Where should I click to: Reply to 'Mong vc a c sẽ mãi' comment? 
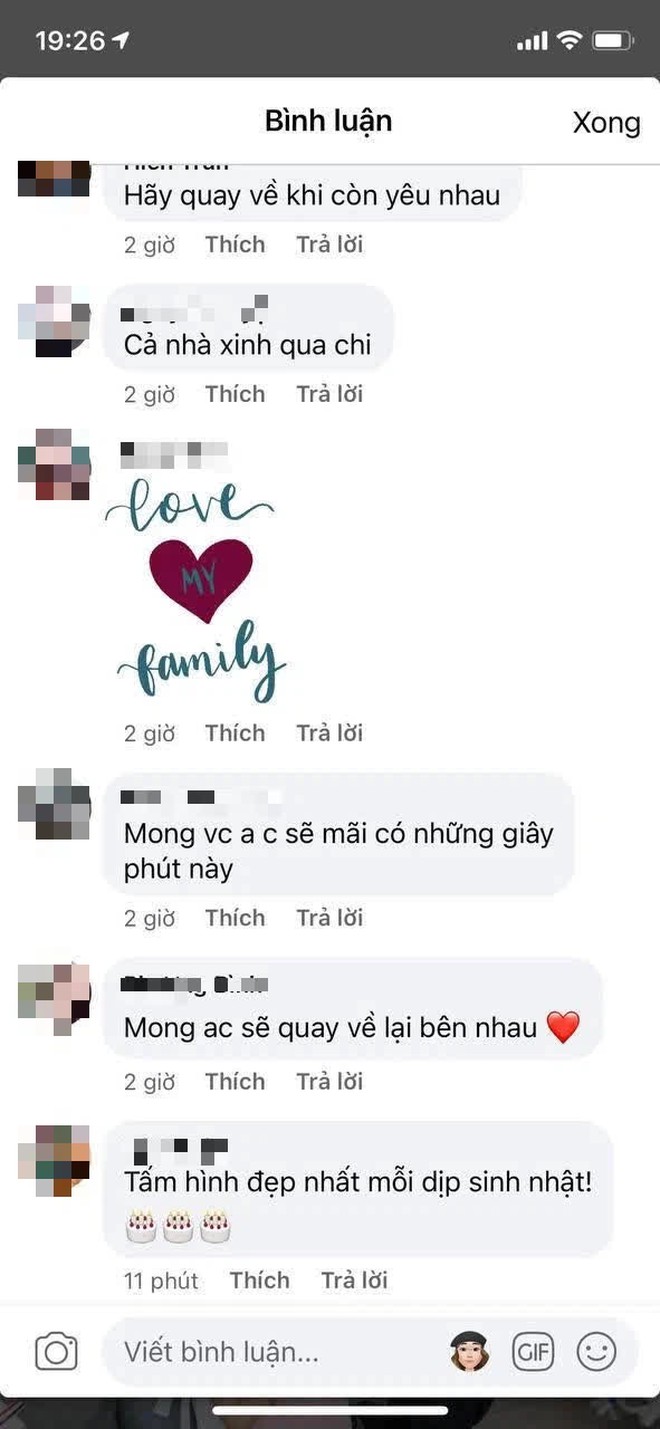(329, 918)
